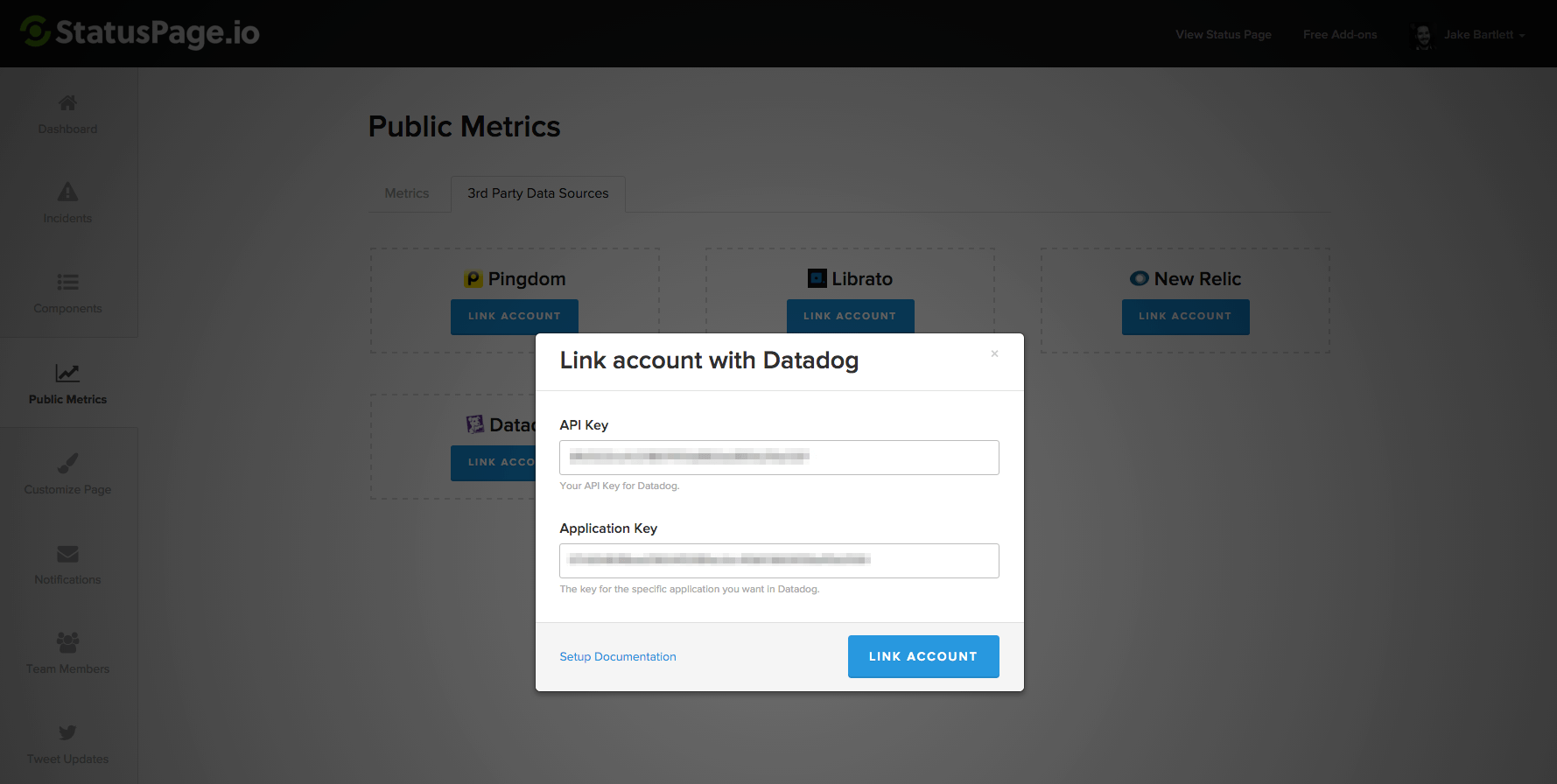Click the API Key field label

584,425
